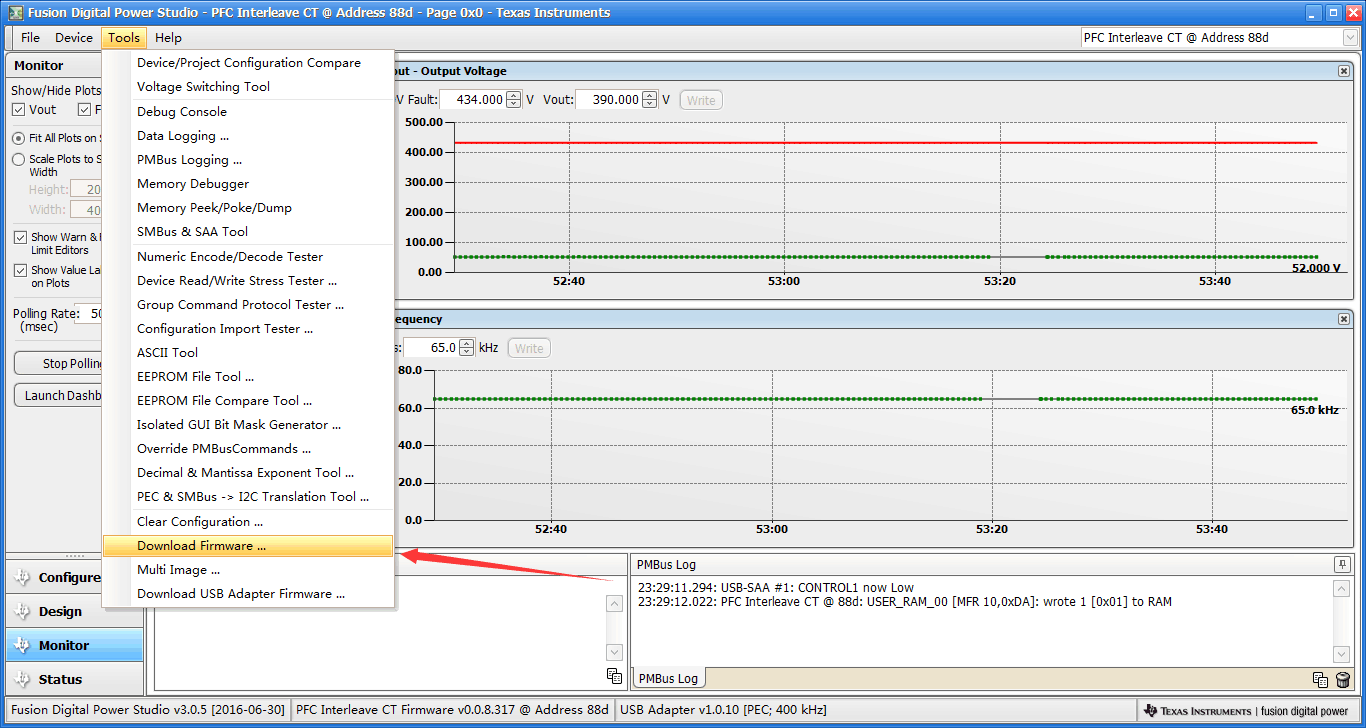The width and height of the screenshot is (1366, 728).
Task: Click scroll down arrow in PMBus Log
Action: pyautogui.click(x=1342, y=654)
